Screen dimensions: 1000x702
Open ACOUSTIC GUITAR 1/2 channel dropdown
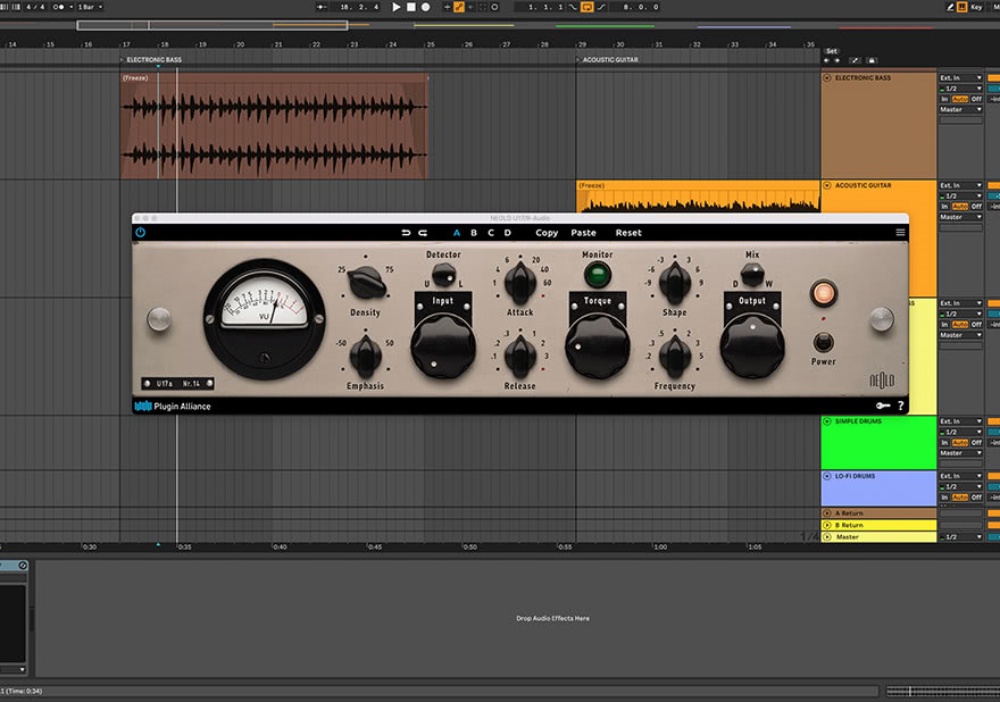[960, 196]
